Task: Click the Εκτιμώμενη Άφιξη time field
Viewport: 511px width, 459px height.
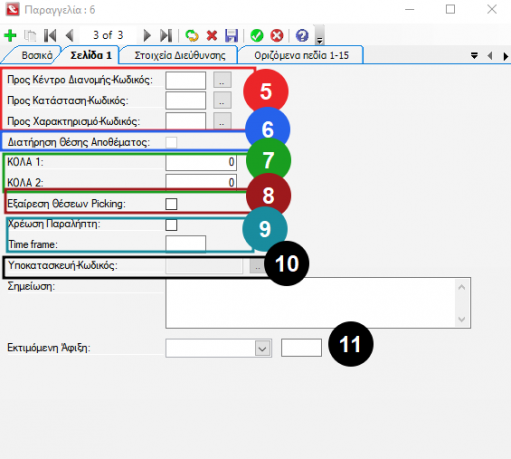Action: 301,348
